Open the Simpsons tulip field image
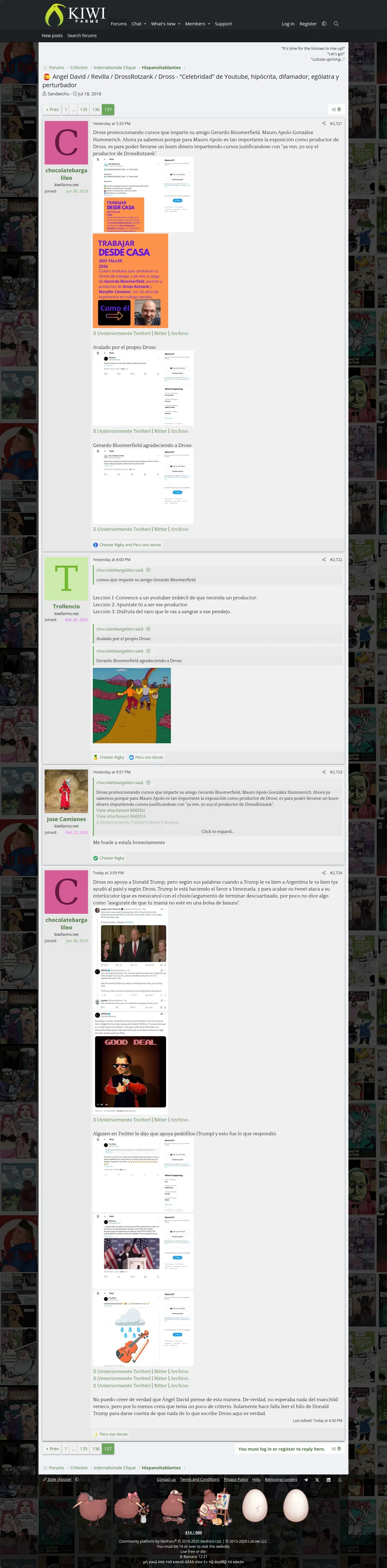 coord(132,706)
